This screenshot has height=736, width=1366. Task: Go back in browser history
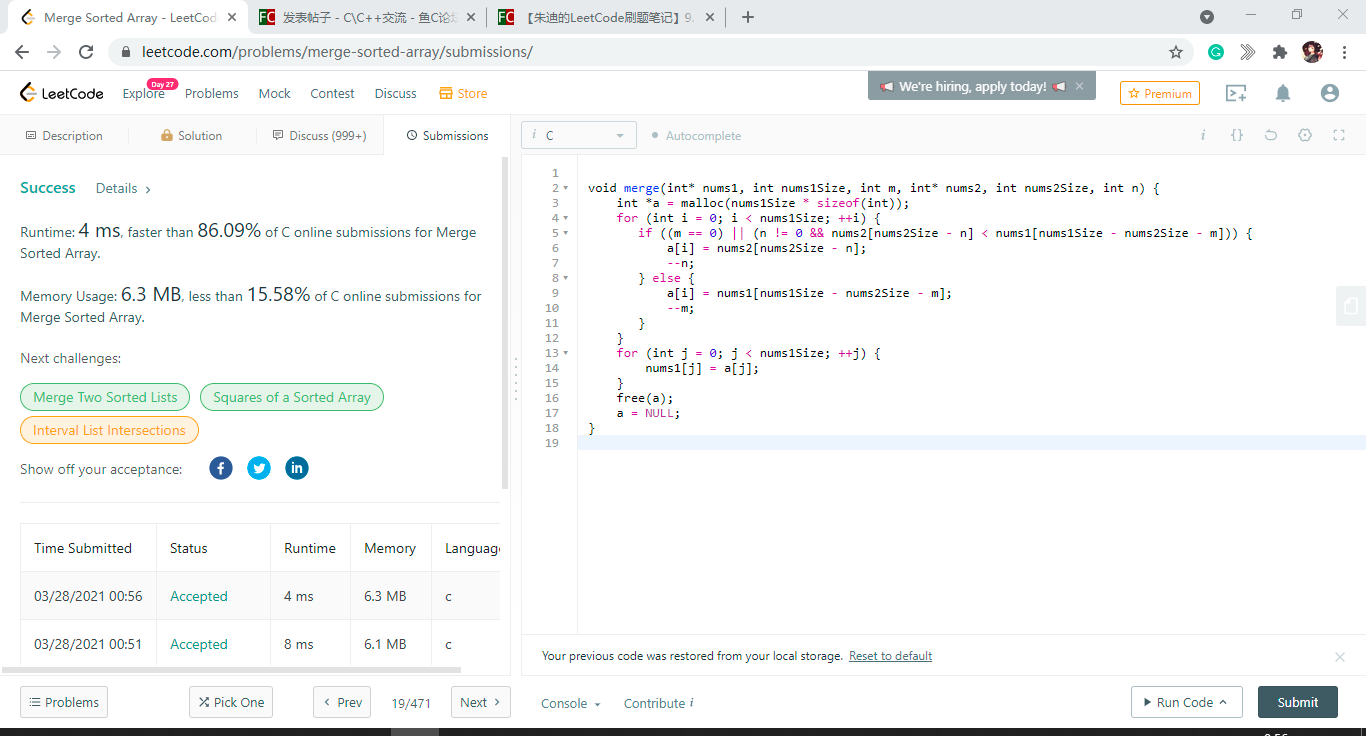click(22, 52)
